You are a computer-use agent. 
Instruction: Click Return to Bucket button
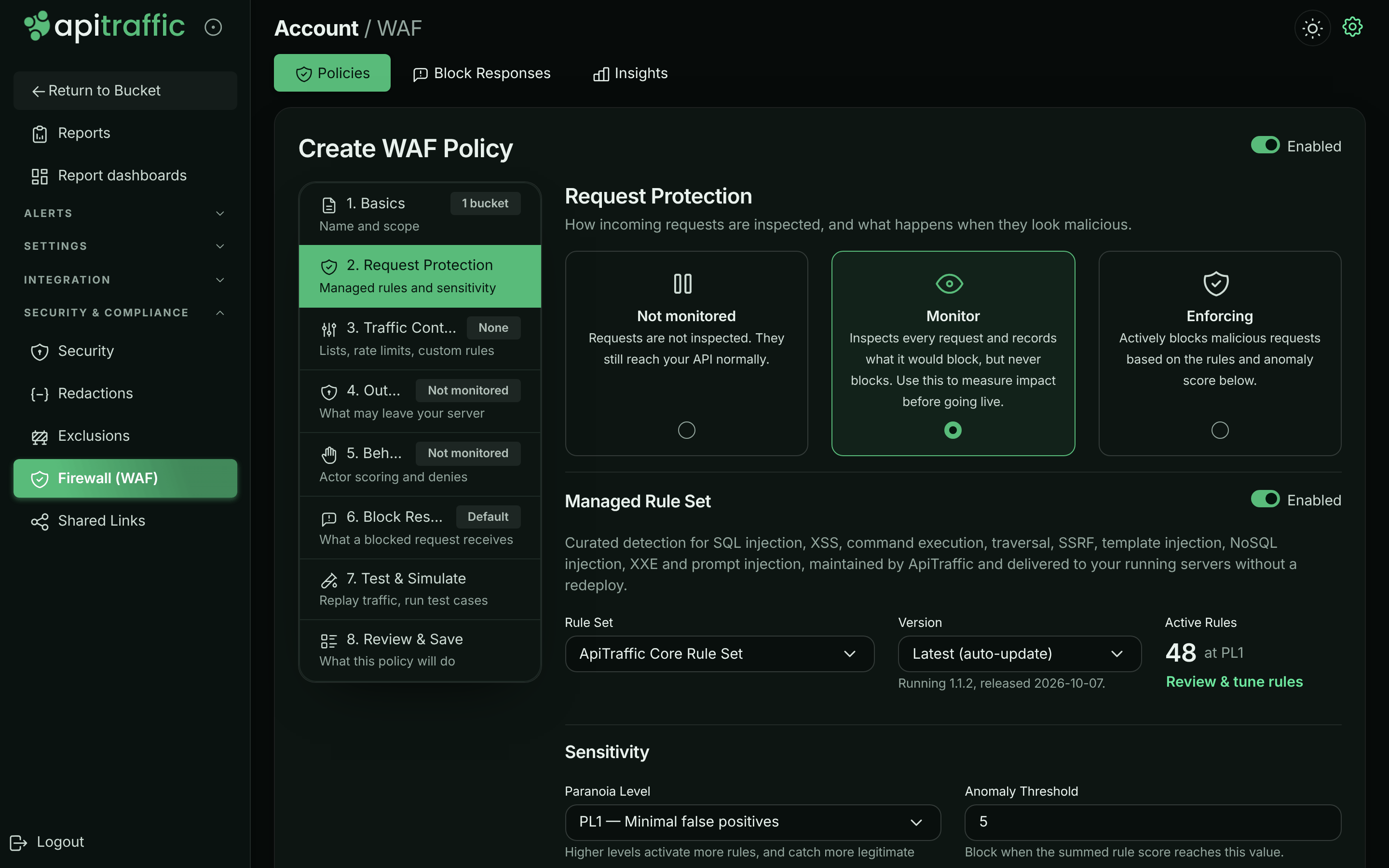[124, 91]
